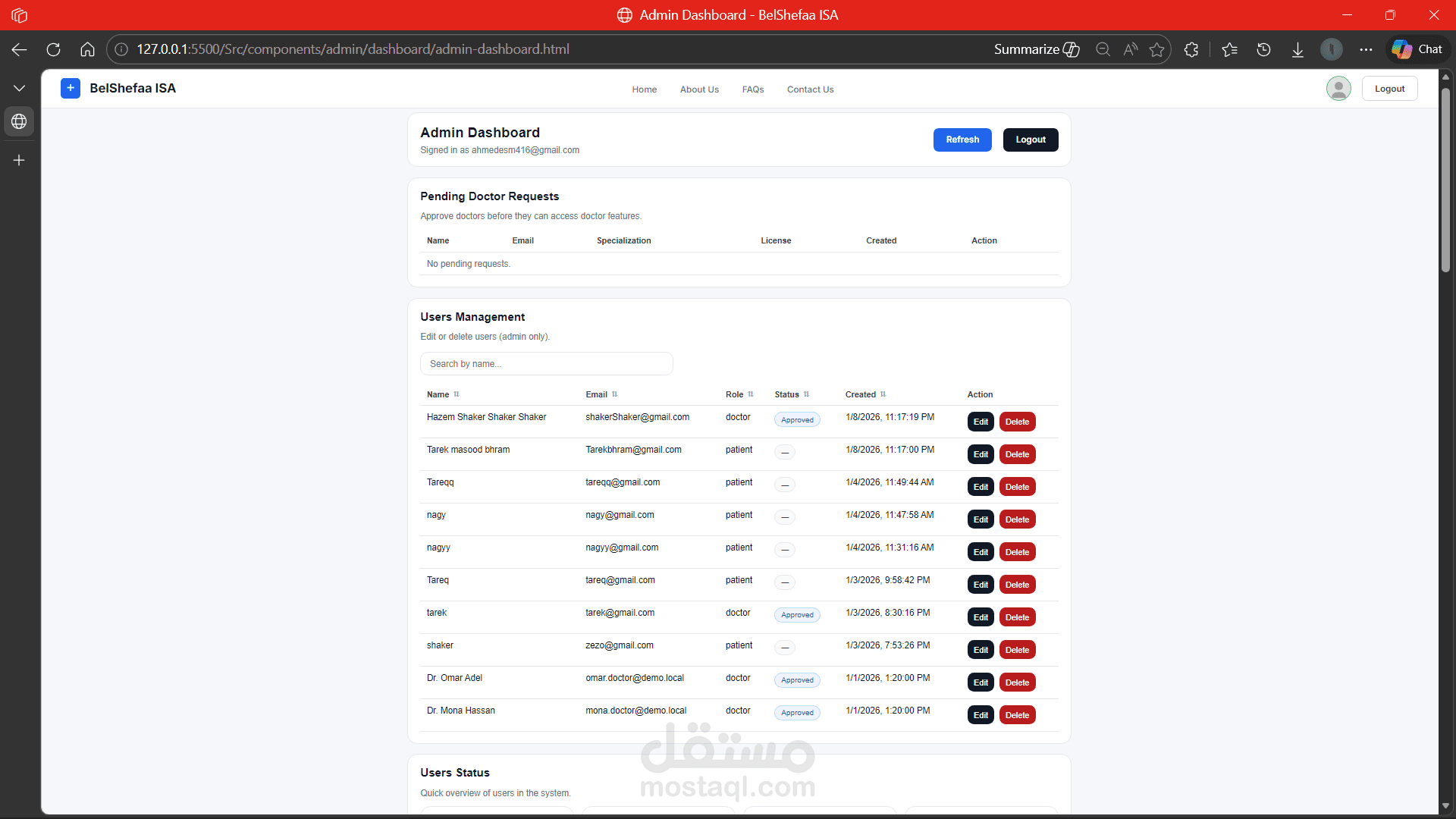This screenshot has height=819, width=1456.
Task: Click the browser refresh icon
Action: [x=53, y=49]
